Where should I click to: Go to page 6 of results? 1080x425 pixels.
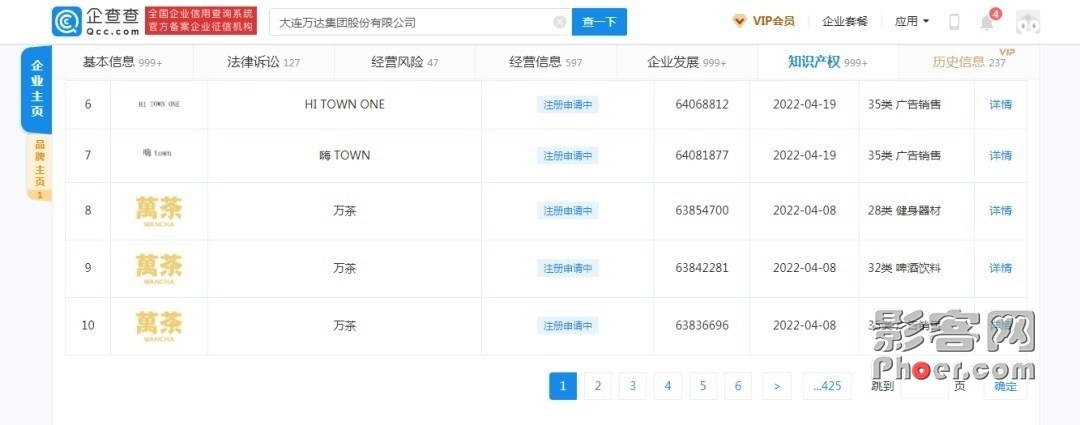tap(738, 386)
